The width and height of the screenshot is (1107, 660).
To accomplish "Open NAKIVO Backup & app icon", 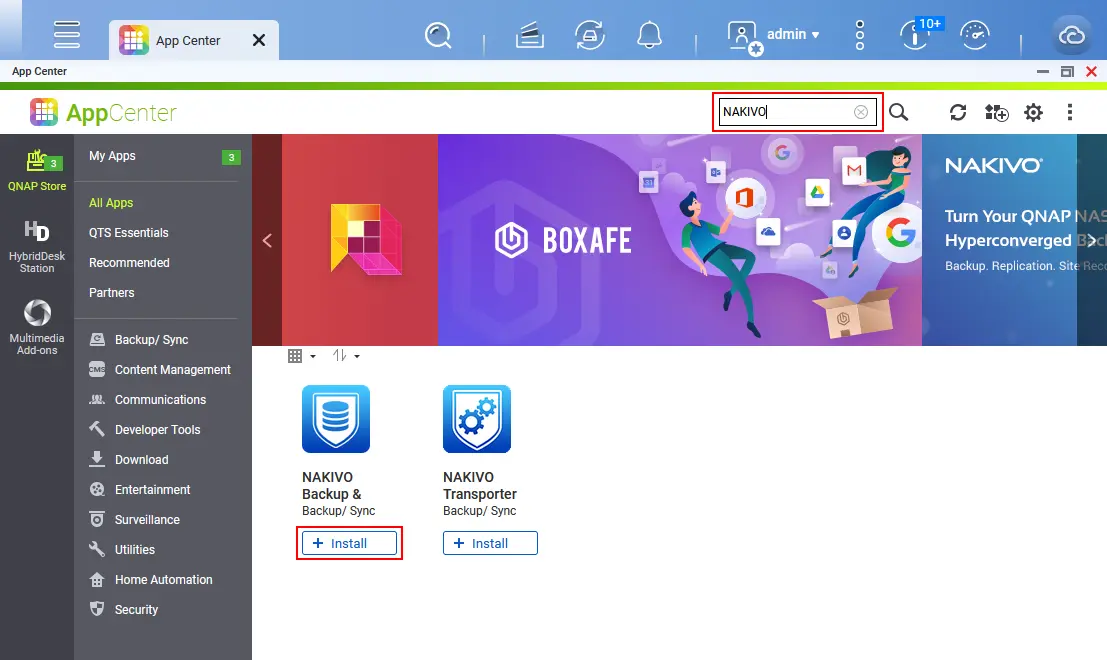I will coord(336,419).
